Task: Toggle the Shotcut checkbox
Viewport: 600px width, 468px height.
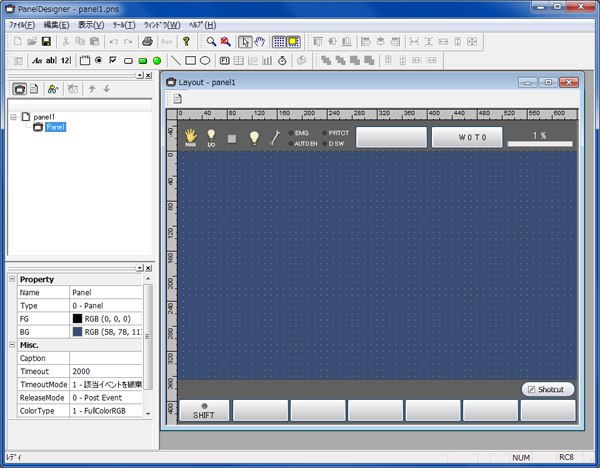Action: [x=531, y=389]
